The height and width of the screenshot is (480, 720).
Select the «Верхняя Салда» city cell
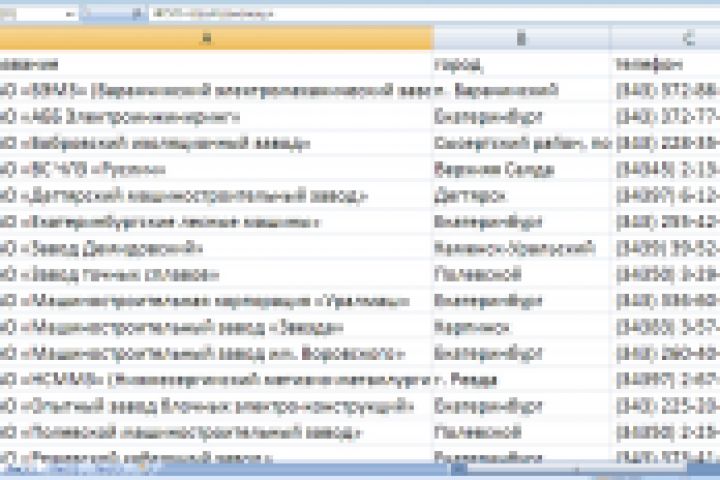(522, 169)
